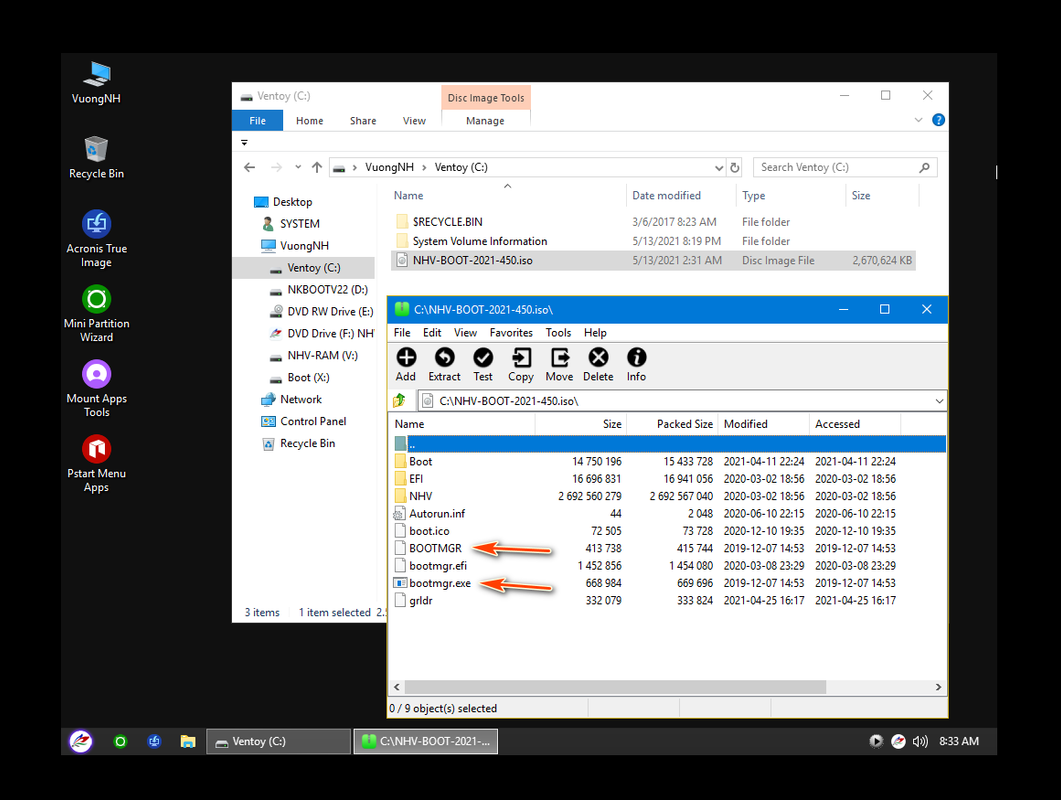The width and height of the screenshot is (1061, 800).
Task: Click the Search Ventoy (C:) field
Action: pyautogui.click(x=845, y=167)
